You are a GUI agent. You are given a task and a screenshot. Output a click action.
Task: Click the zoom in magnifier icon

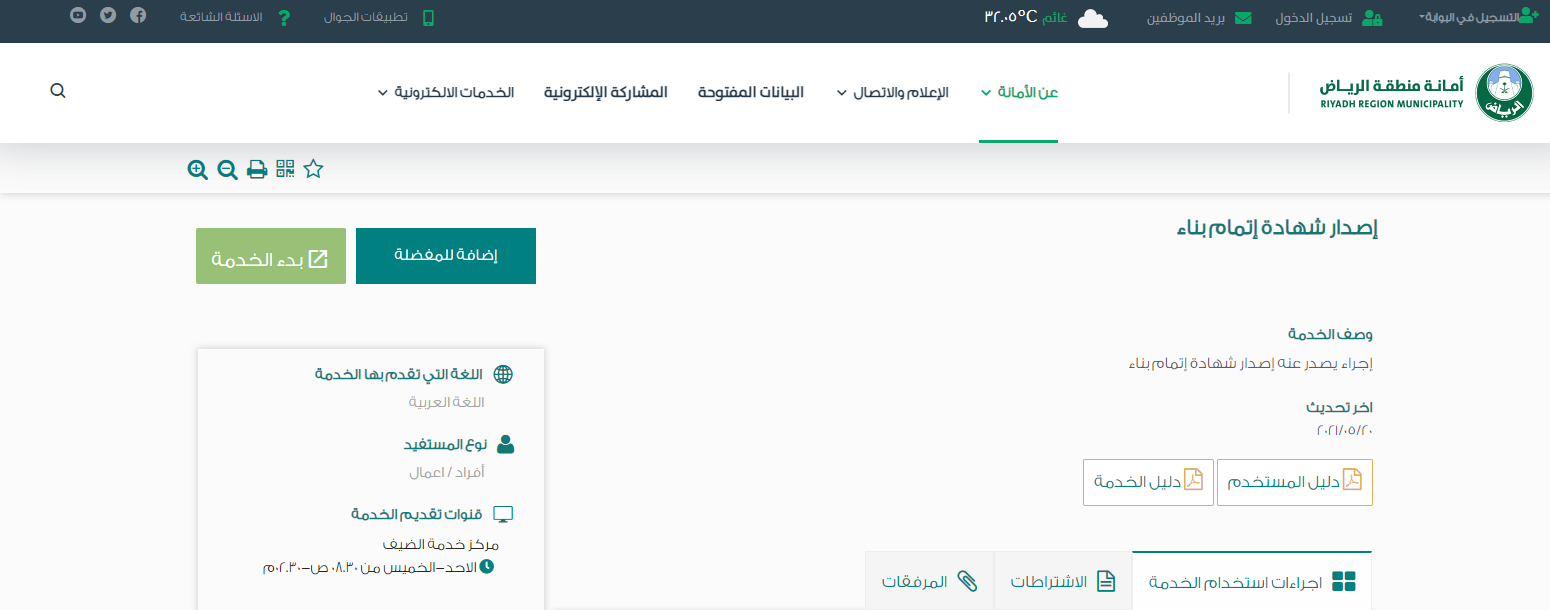(198, 170)
